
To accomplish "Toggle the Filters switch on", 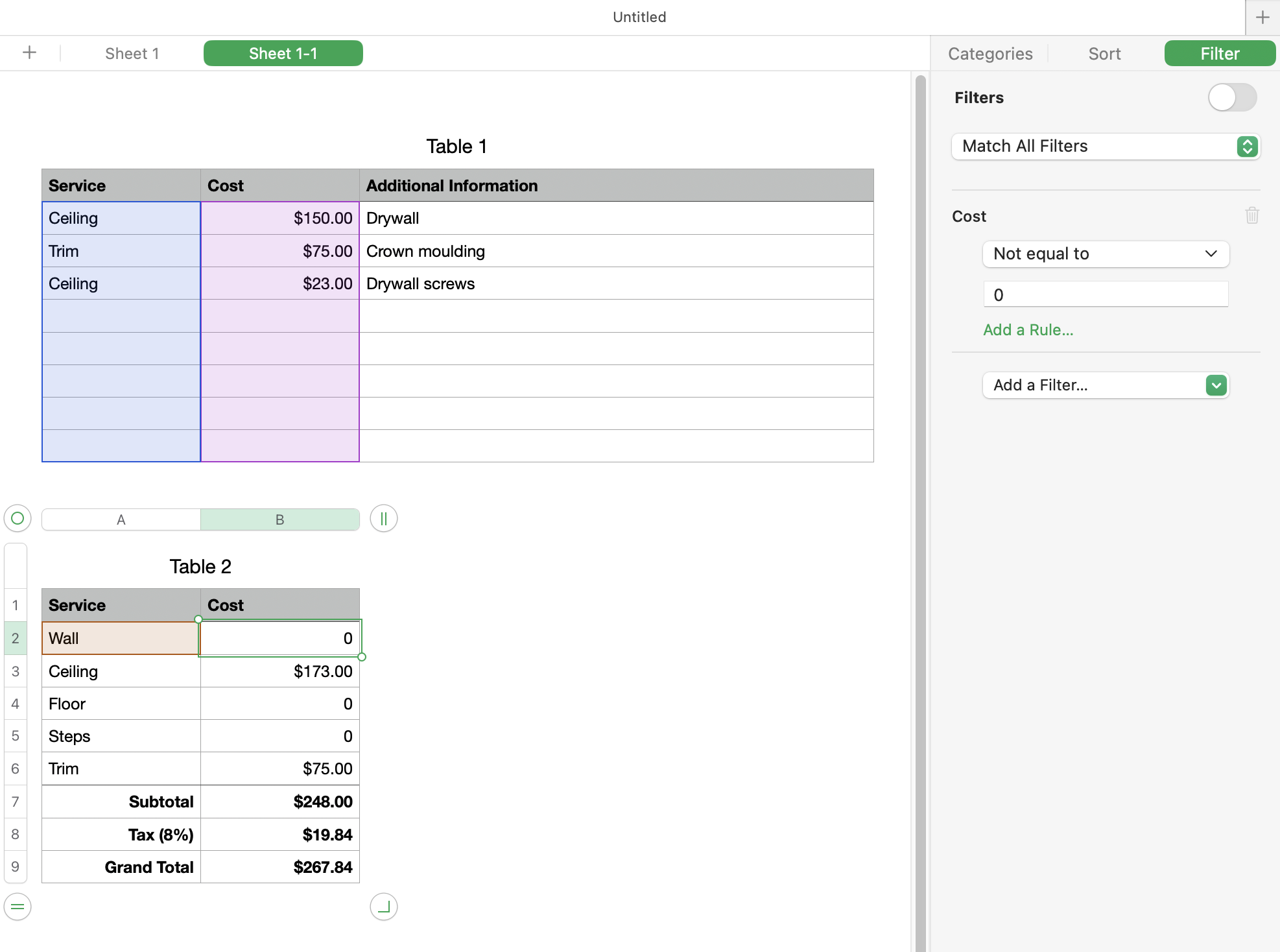I will click(1231, 98).
